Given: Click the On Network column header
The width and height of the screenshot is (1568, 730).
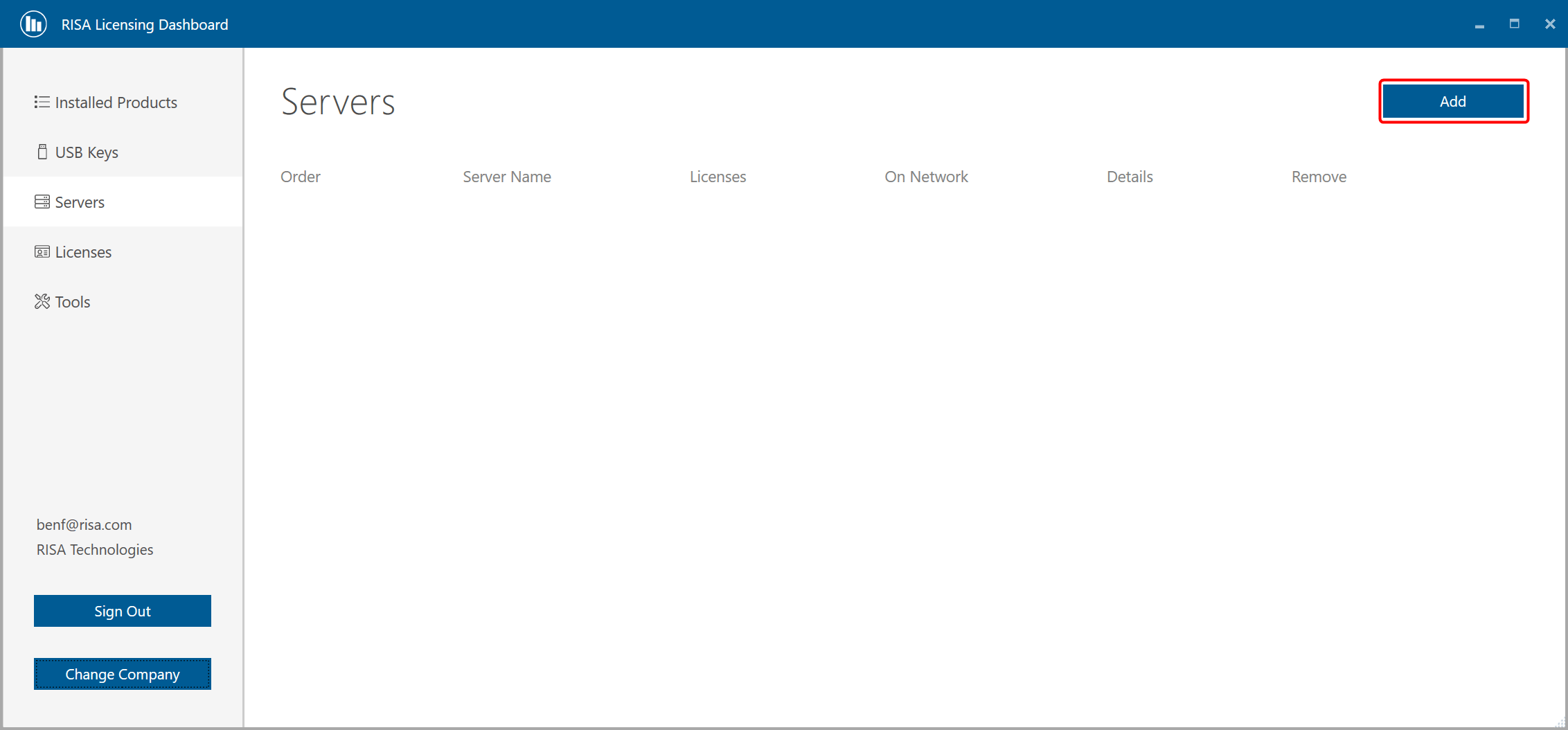Looking at the screenshot, I should (926, 177).
